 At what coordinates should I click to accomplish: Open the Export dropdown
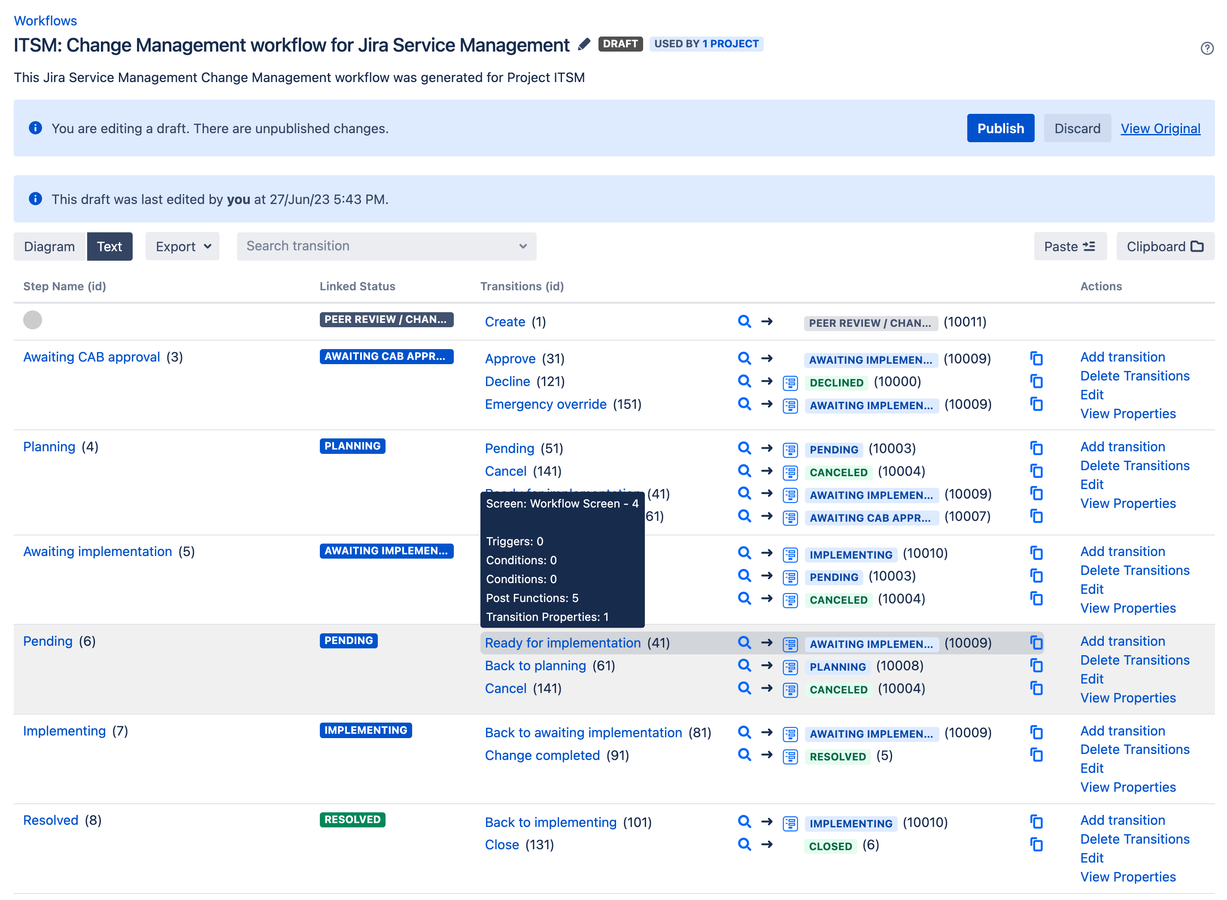pyautogui.click(x=182, y=246)
